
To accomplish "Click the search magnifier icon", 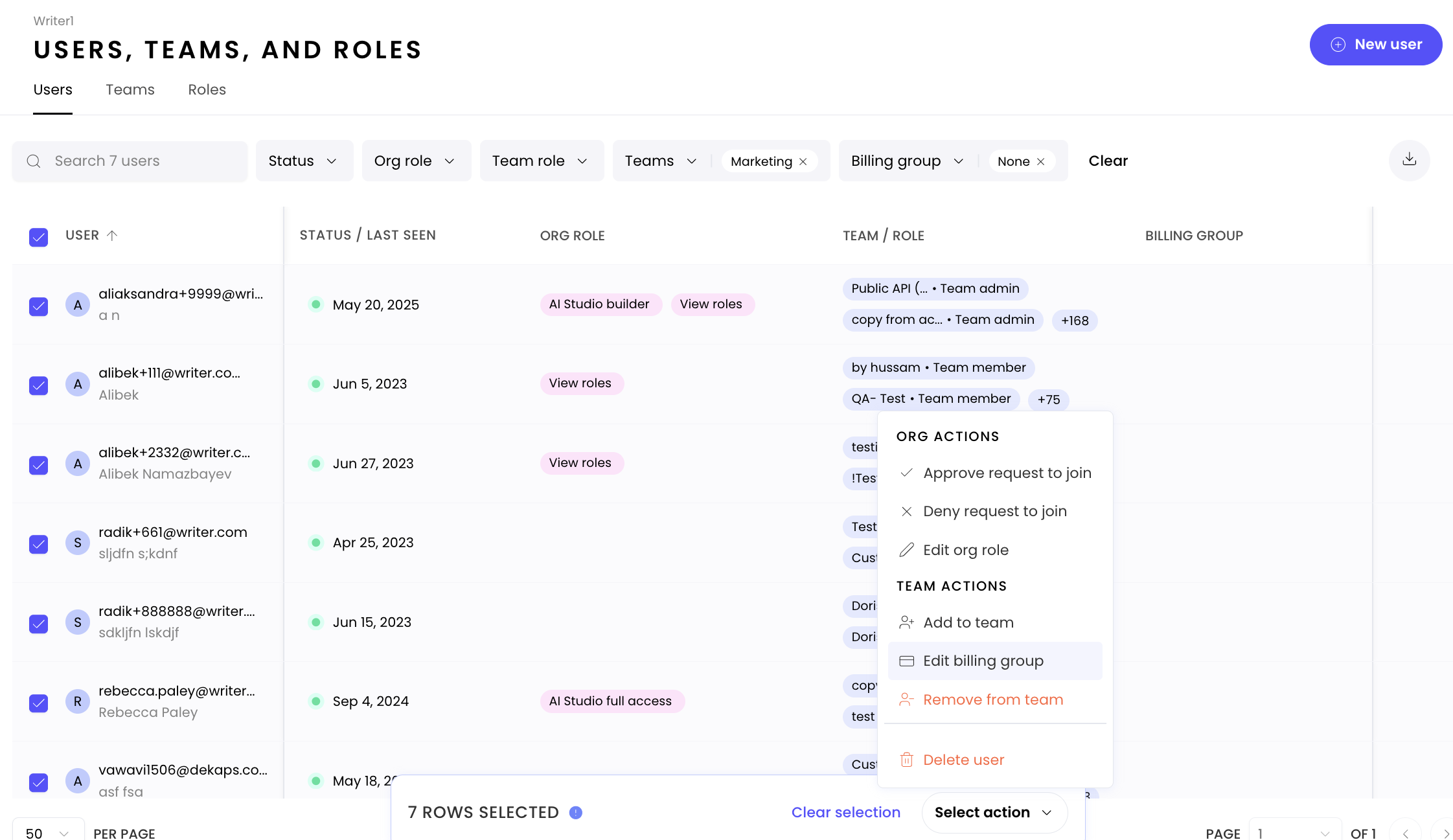I will click(34, 161).
